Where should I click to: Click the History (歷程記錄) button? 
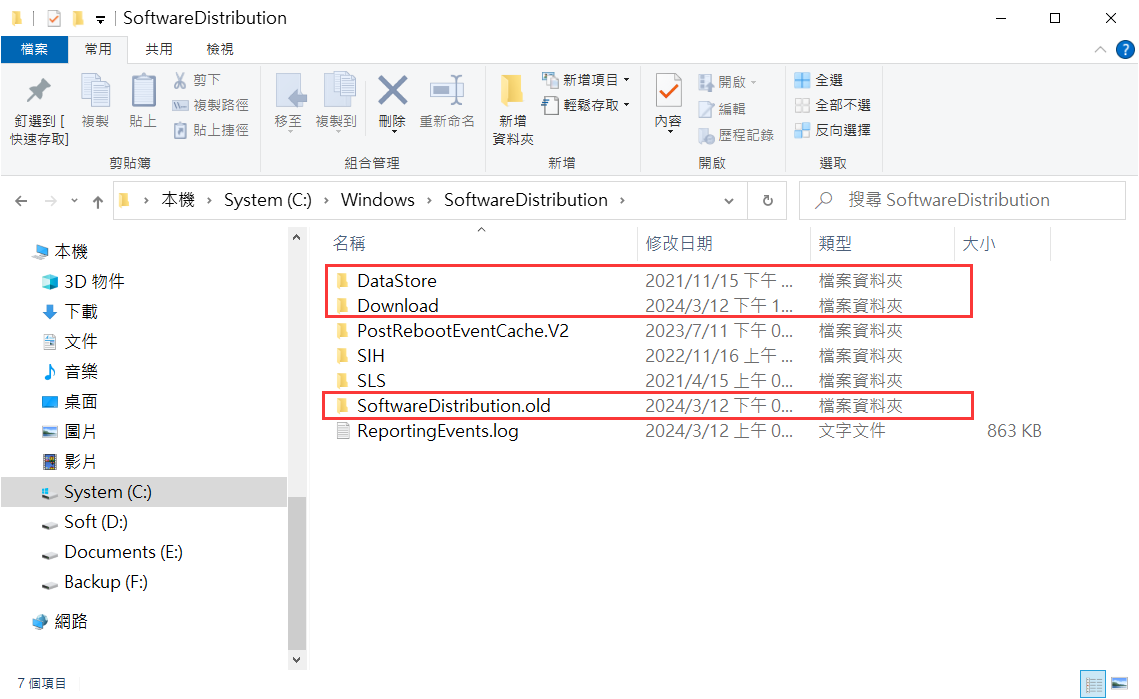[x=736, y=135]
